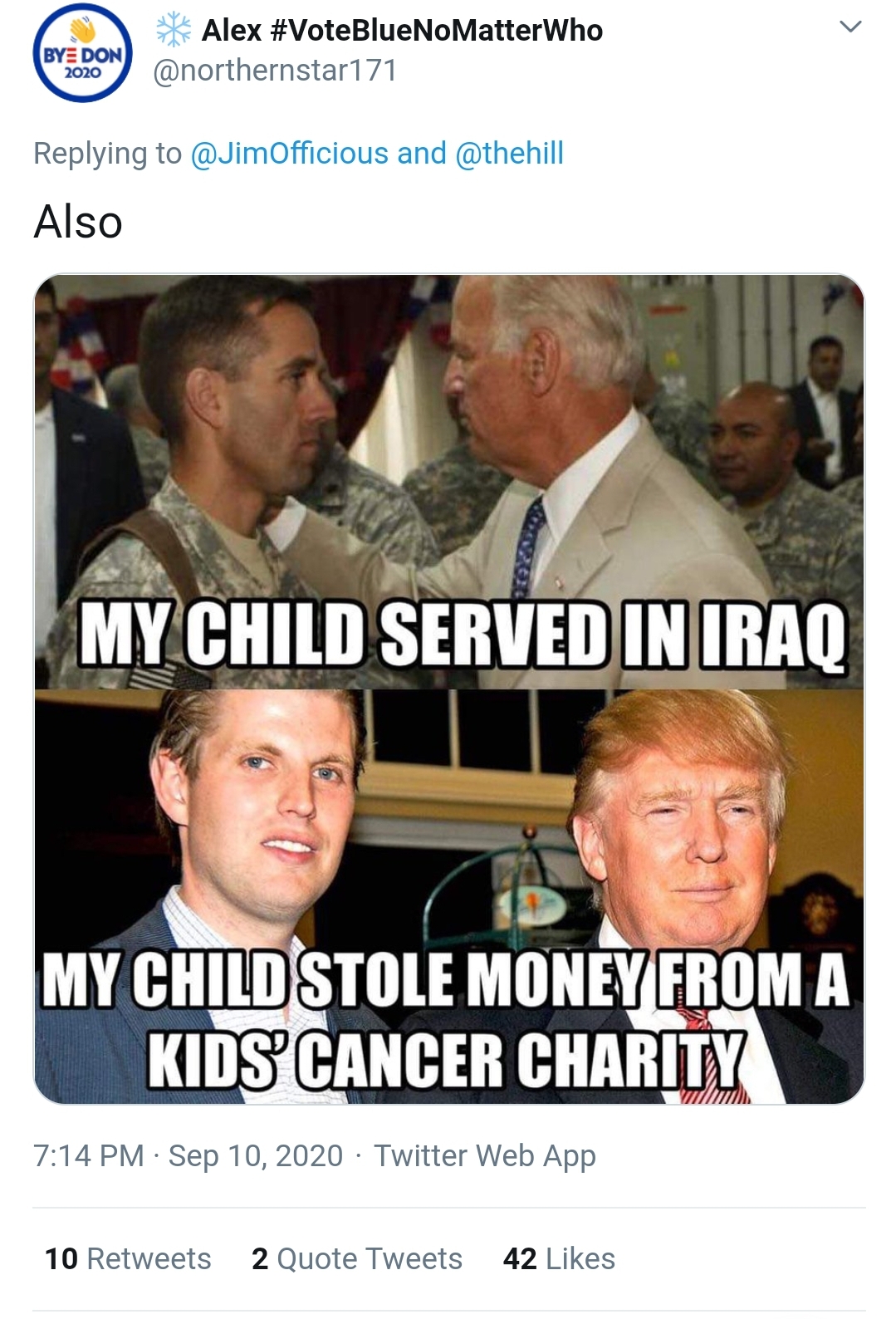Open the Twitter Web App source link
The width and height of the screenshot is (896, 1319).
pos(485,1155)
